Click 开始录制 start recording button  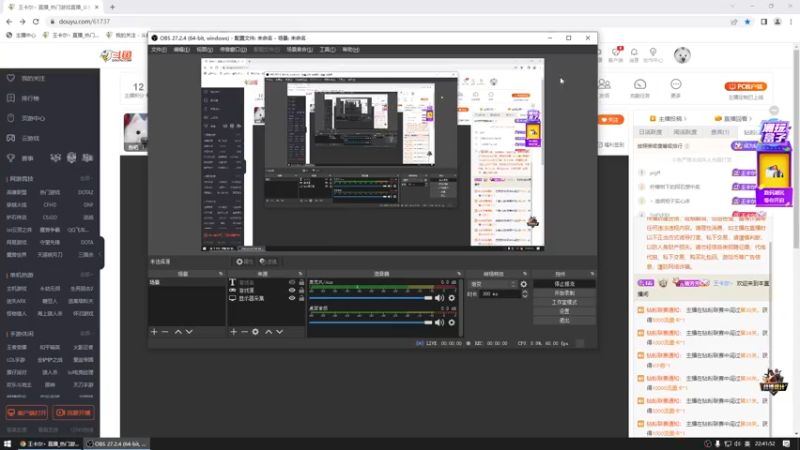564,293
